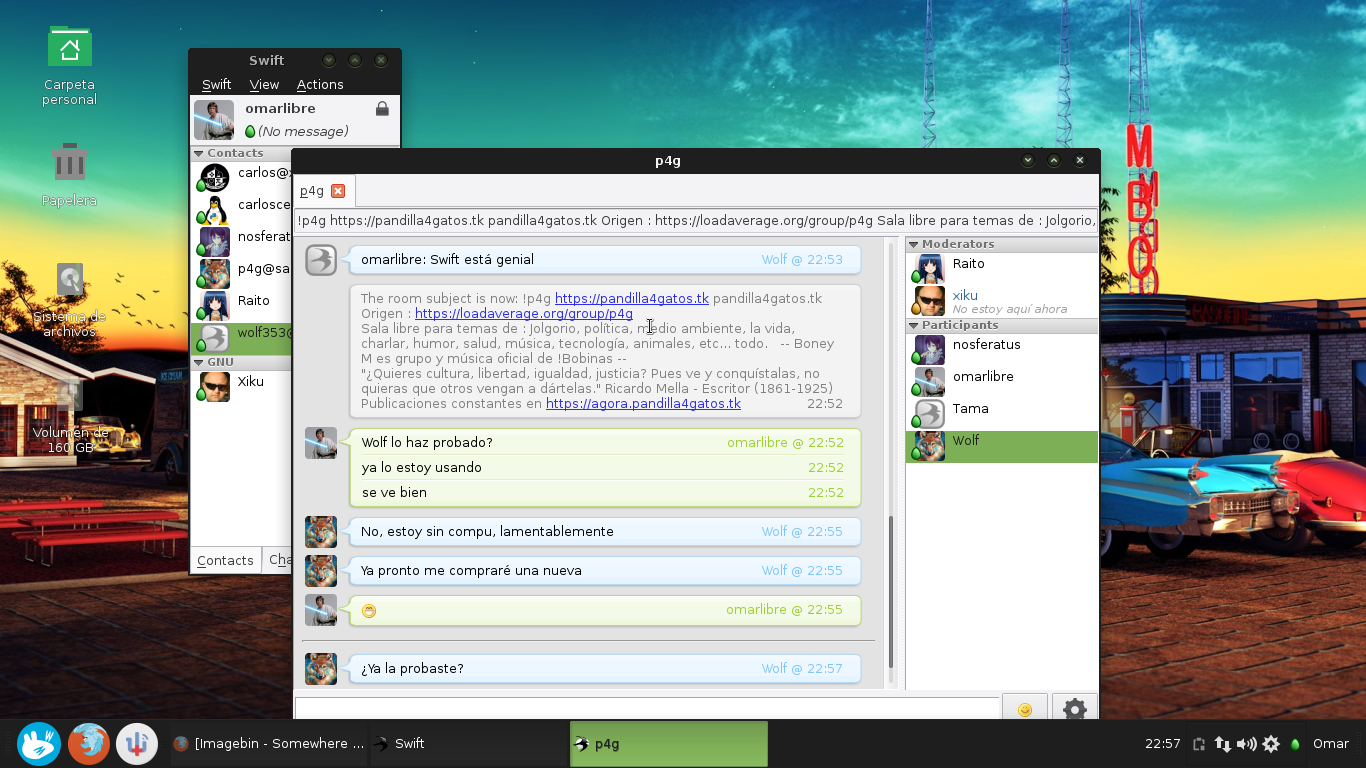Screen dimensions: 1366x768
Task: Click the clipboard tray icon
Action: (x=1199, y=744)
